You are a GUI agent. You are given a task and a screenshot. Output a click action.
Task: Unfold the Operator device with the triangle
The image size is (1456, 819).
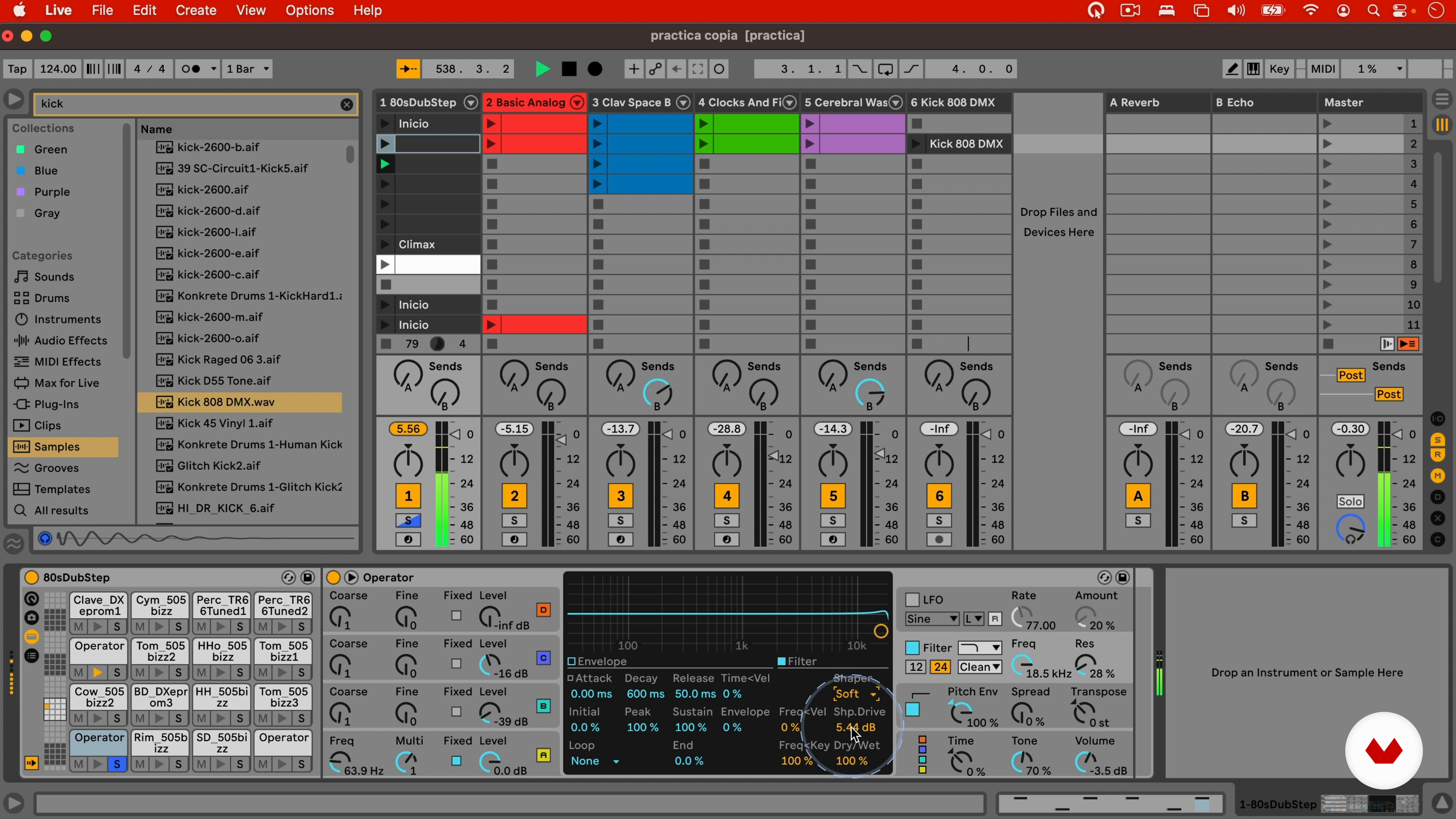pos(351,577)
